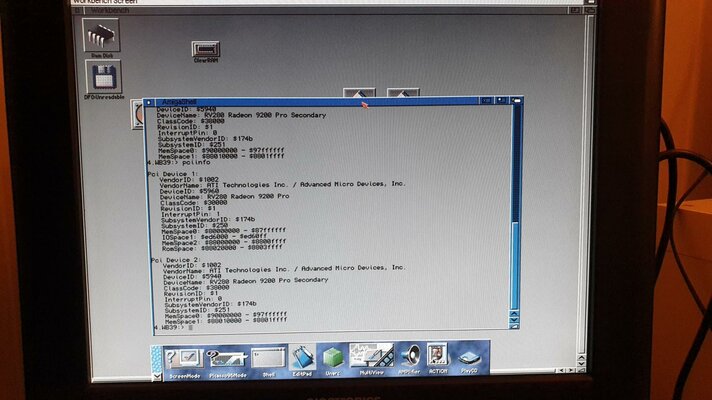This screenshot has height=400, width=712.
Task: Click the AmigaShell zoom gadget
Action: click(x=502, y=101)
